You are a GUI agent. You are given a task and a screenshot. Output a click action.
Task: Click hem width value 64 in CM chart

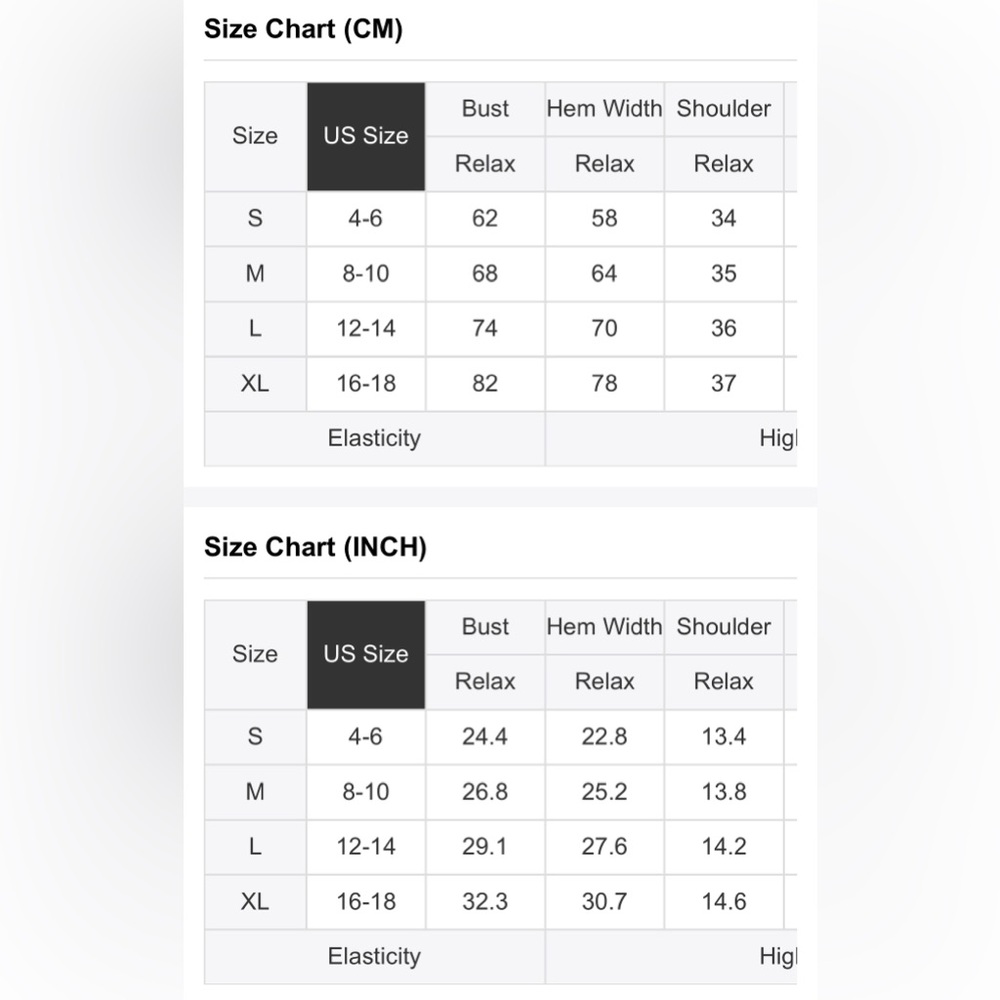click(x=605, y=274)
